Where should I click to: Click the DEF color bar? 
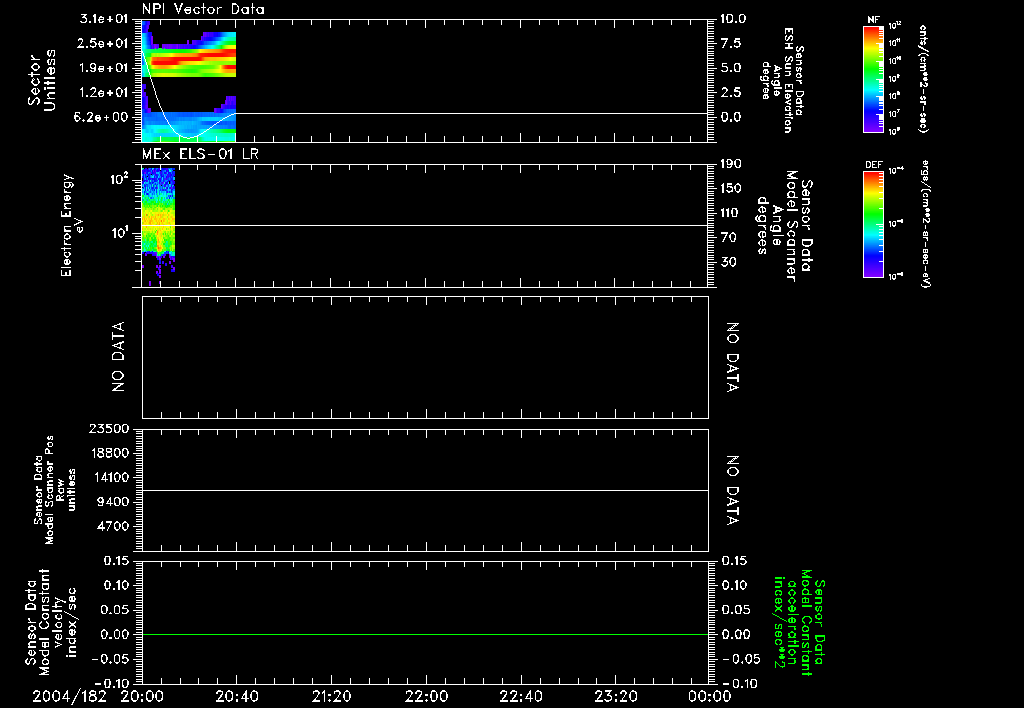tap(873, 224)
